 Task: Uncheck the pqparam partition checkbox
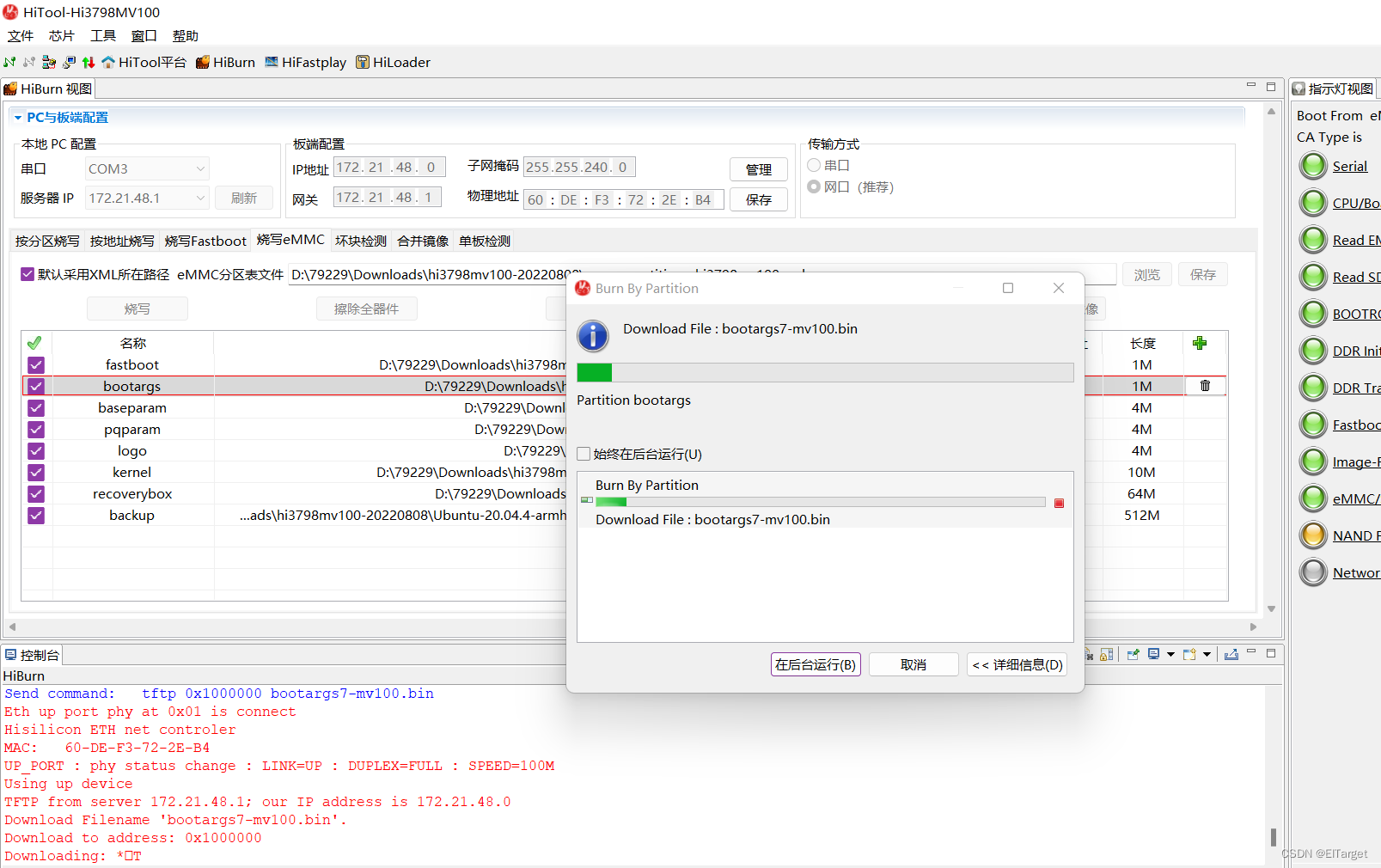point(35,429)
